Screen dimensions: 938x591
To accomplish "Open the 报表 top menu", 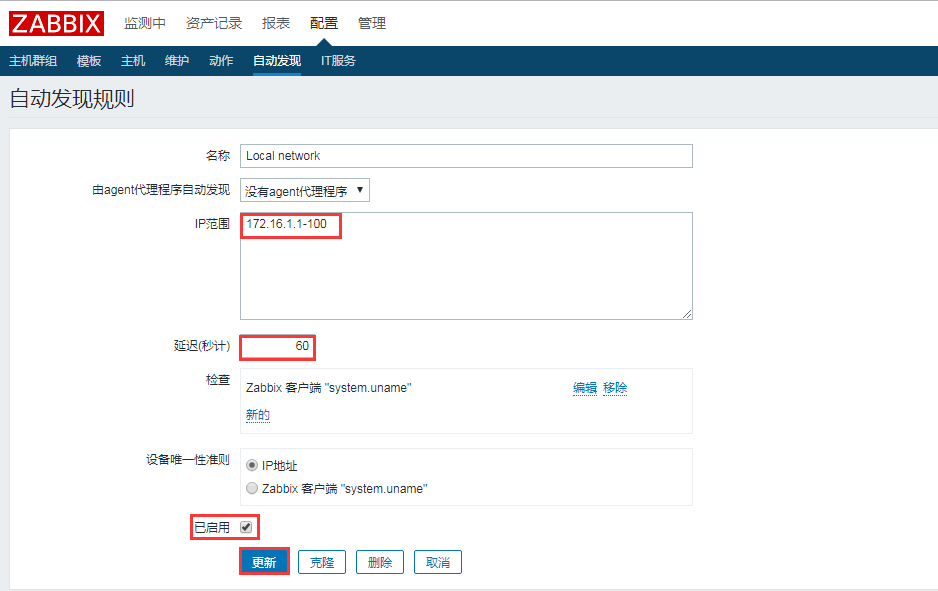I will click(276, 23).
